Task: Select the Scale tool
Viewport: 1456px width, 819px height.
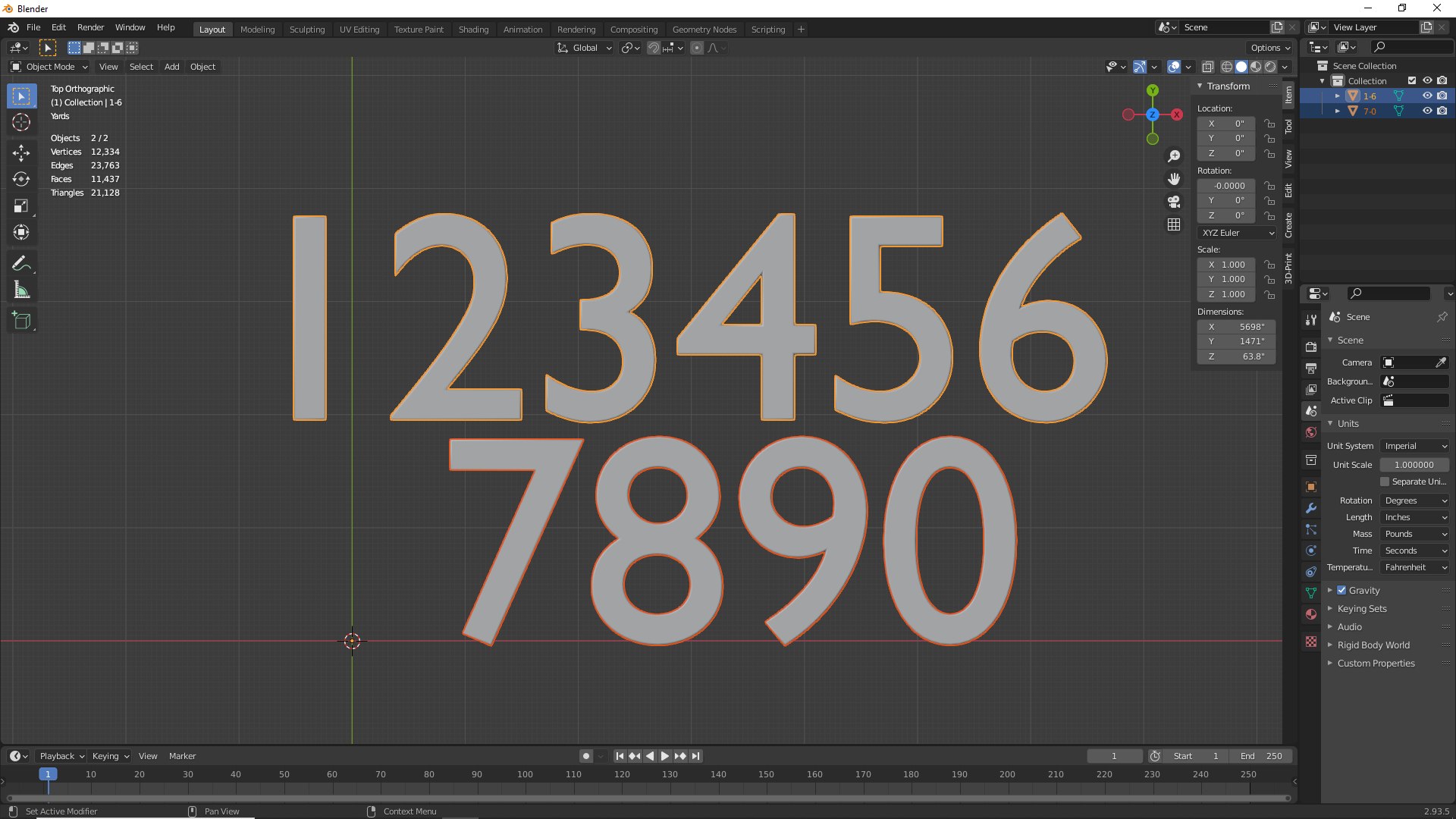Action: 21,206
